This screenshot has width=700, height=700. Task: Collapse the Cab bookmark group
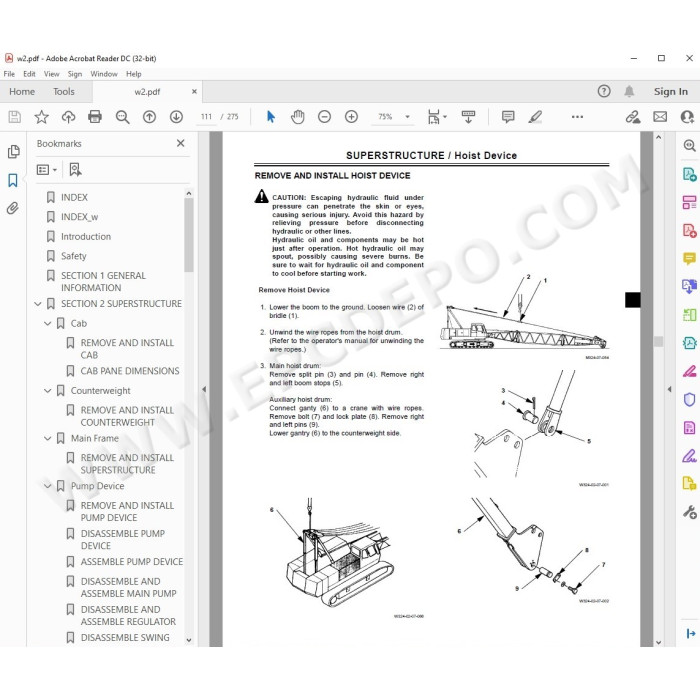pos(47,324)
